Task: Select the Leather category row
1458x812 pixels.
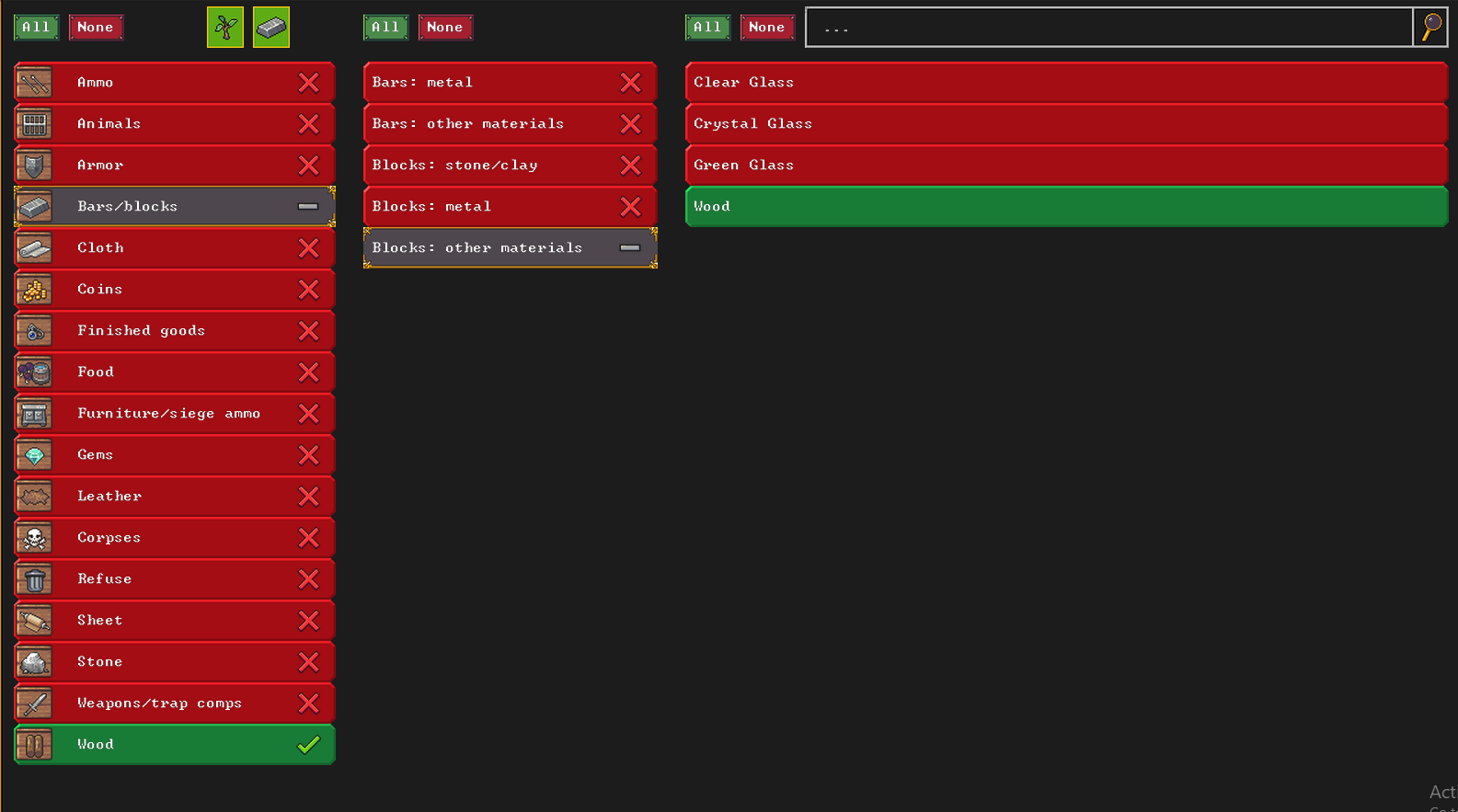Action: [x=175, y=497]
